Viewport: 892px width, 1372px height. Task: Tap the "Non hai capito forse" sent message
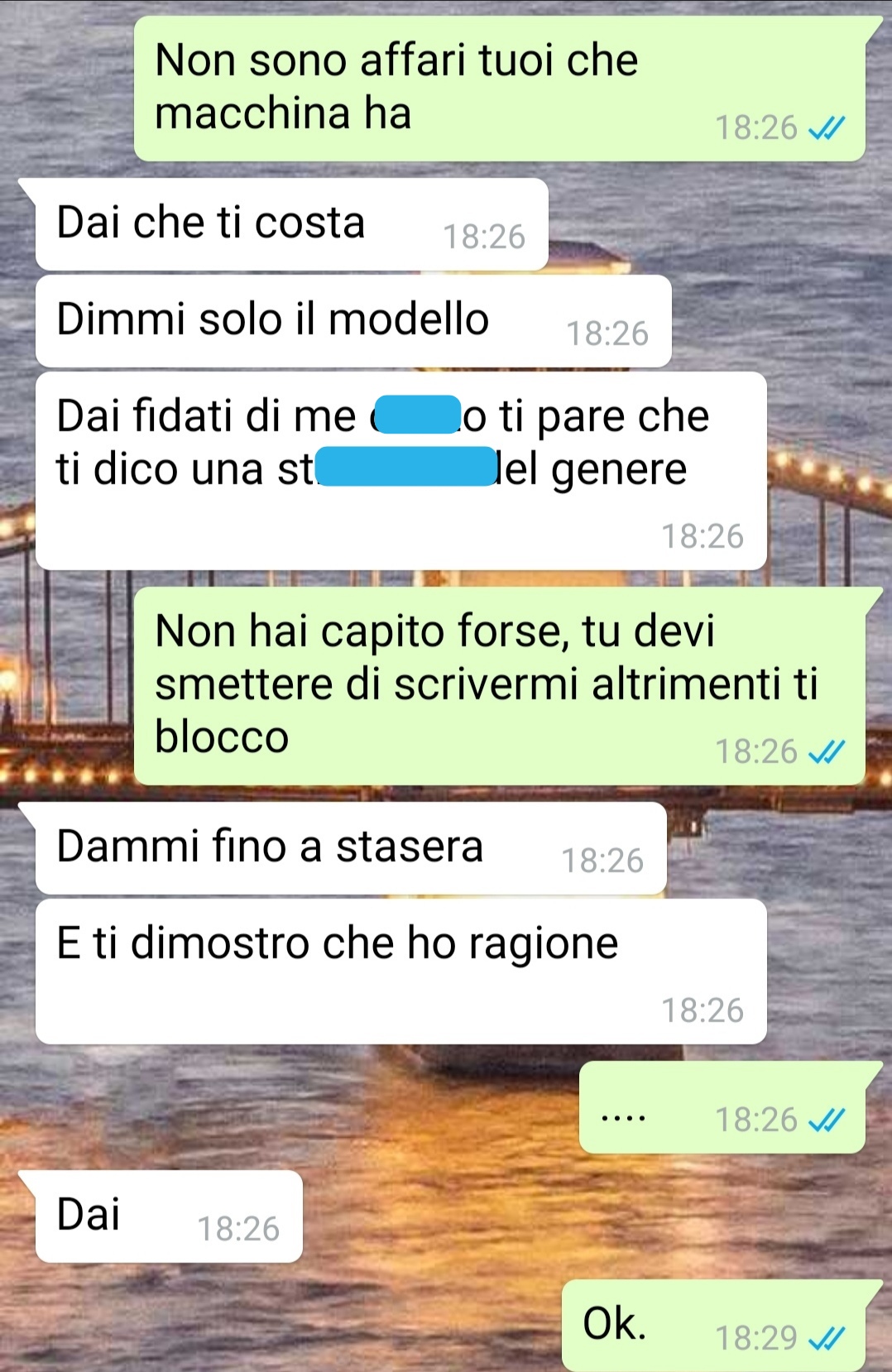click(500, 686)
